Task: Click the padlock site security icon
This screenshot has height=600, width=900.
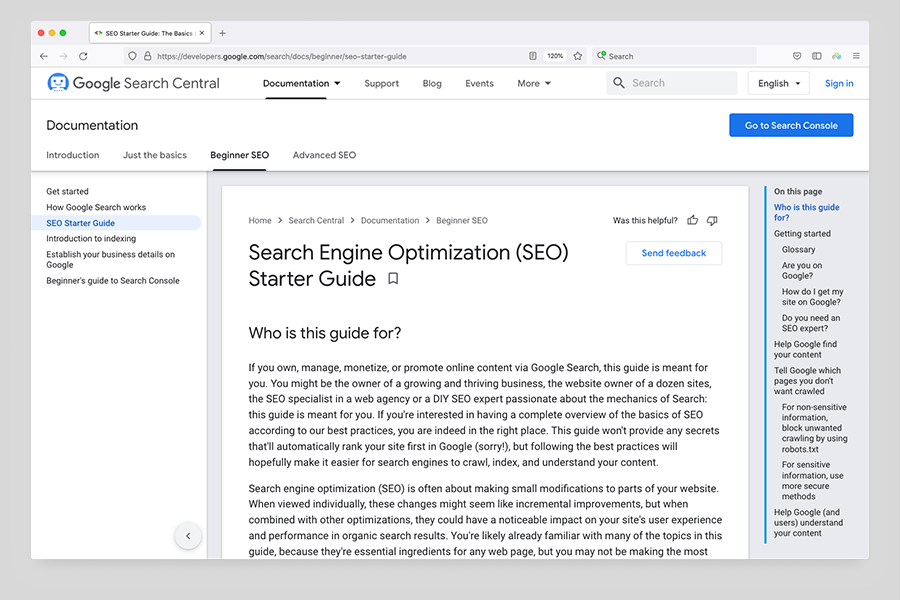Action: point(148,56)
